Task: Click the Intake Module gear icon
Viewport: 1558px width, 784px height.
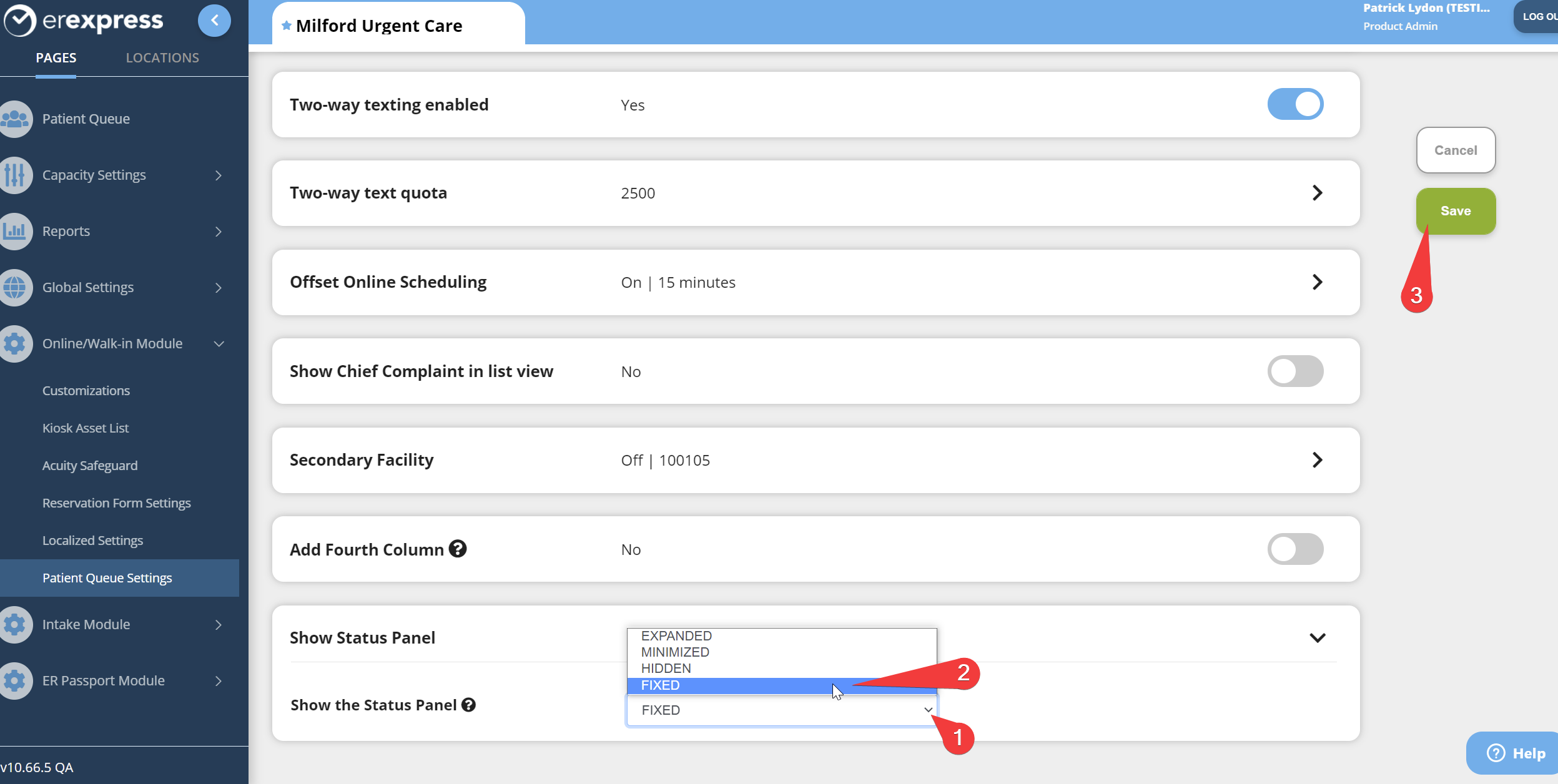Action: pyautogui.click(x=15, y=624)
